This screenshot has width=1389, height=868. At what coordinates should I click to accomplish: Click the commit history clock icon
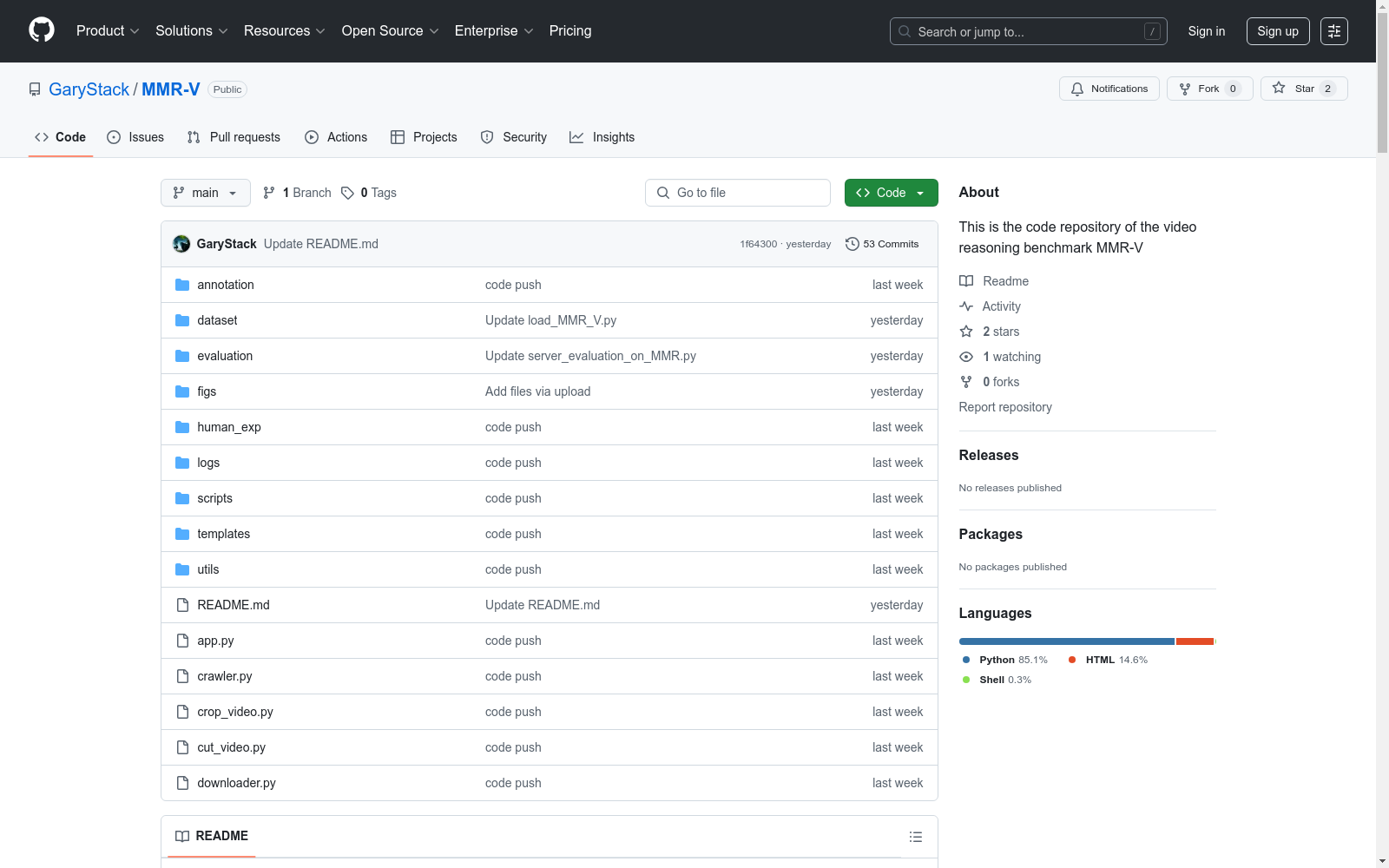click(x=852, y=244)
